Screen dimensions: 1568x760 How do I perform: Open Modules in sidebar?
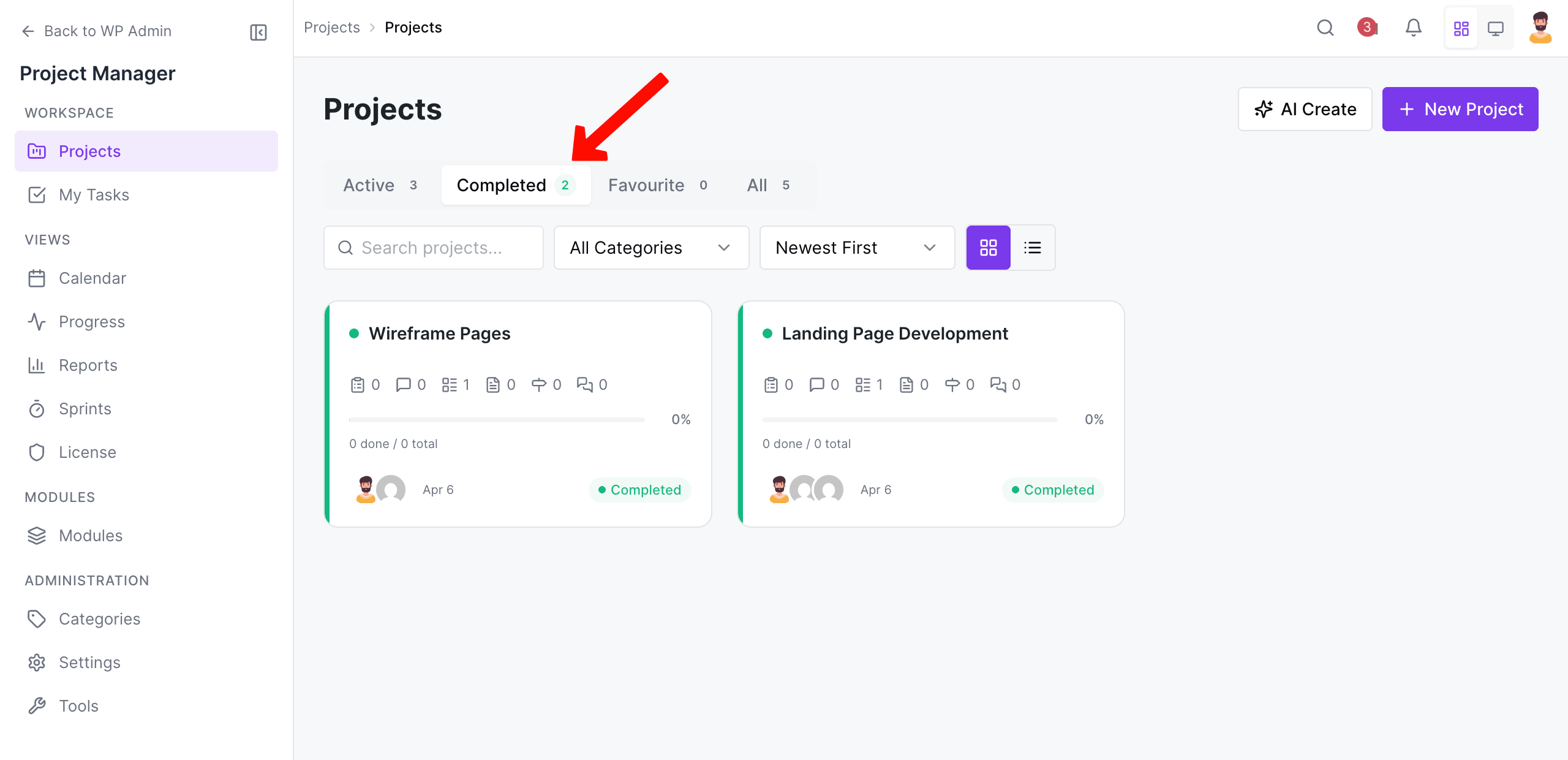91,536
